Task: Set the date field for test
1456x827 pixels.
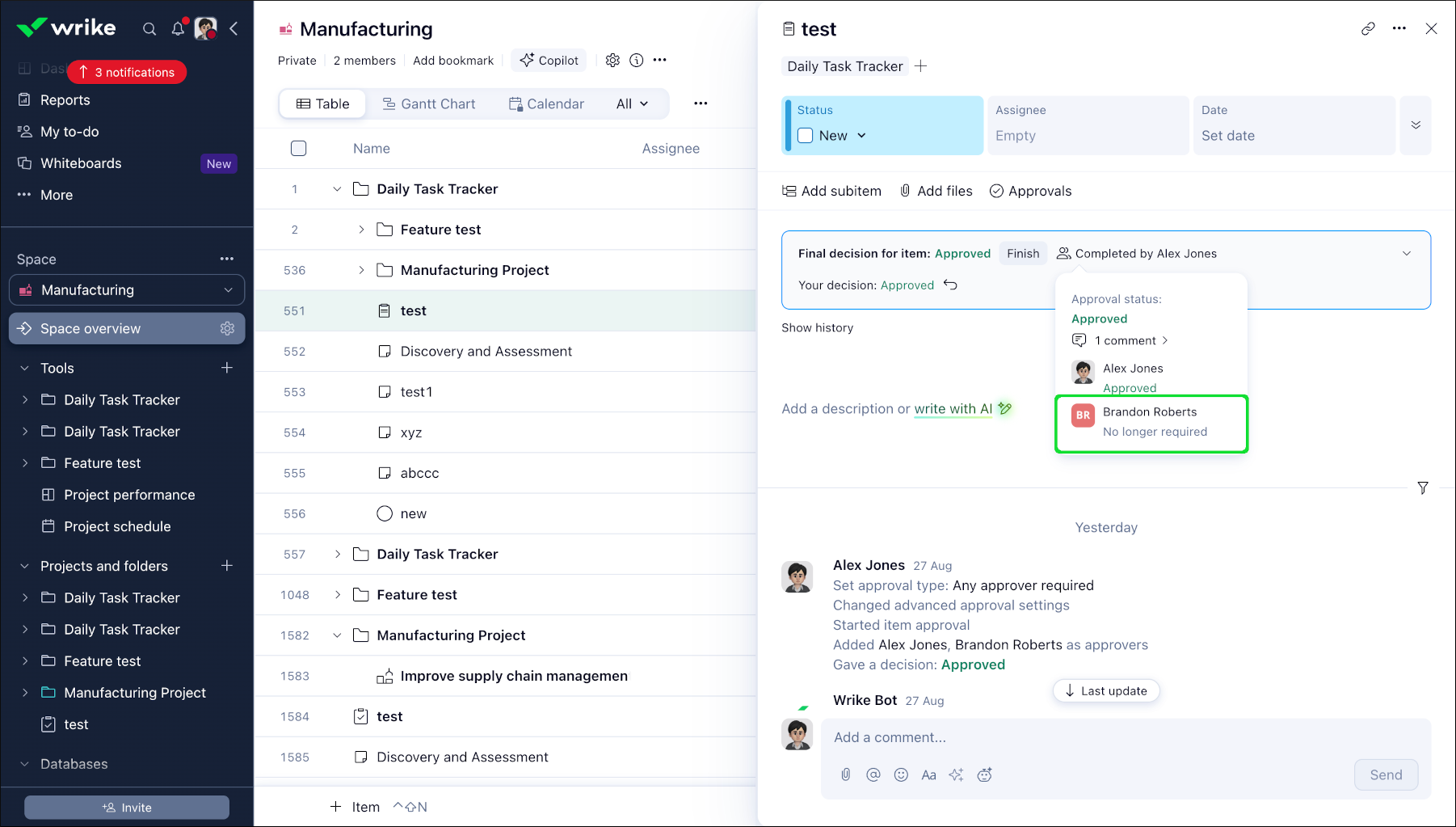Action: [x=1294, y=125]
